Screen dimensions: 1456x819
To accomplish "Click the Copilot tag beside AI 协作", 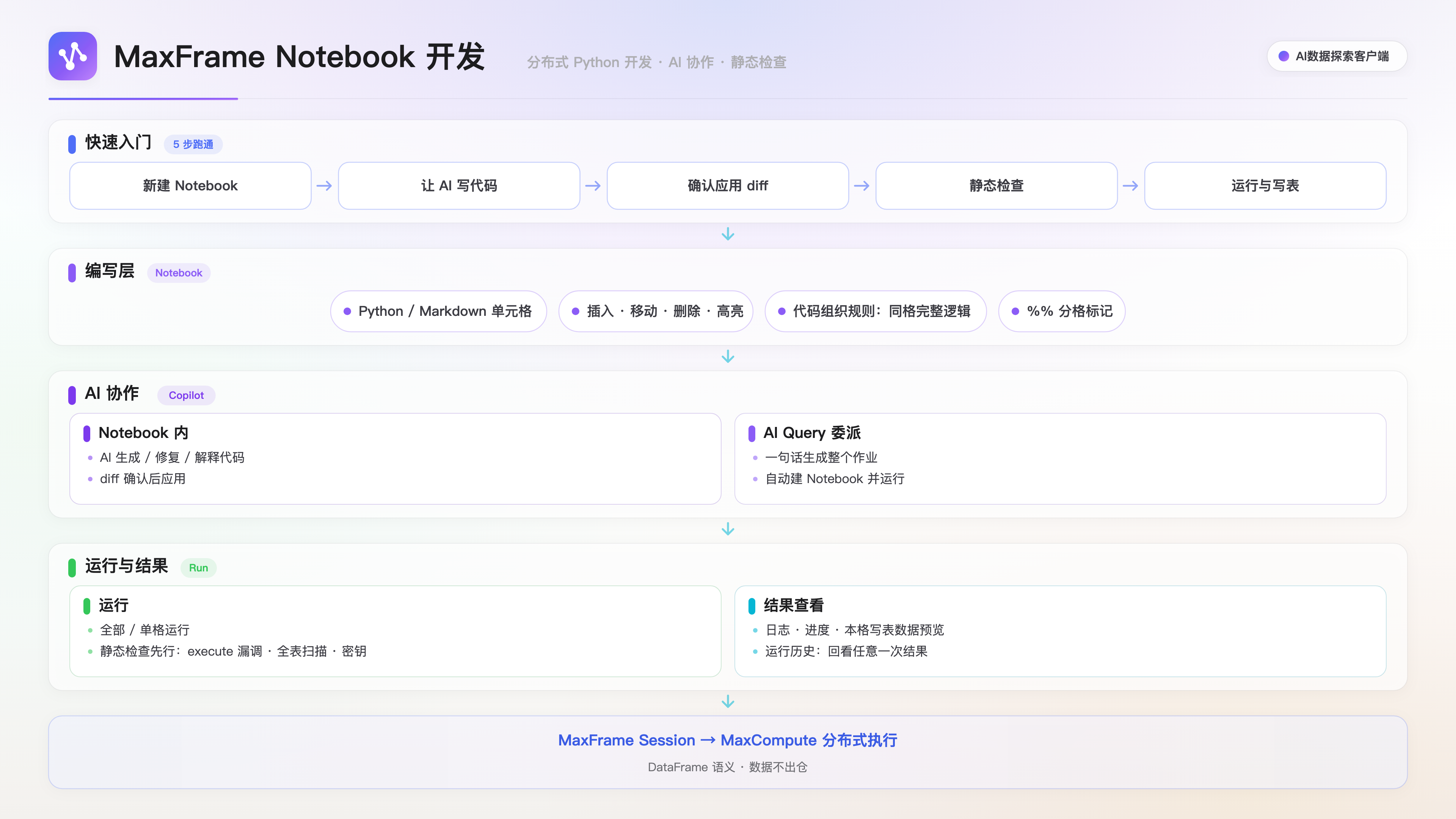I will click(186, 395).
